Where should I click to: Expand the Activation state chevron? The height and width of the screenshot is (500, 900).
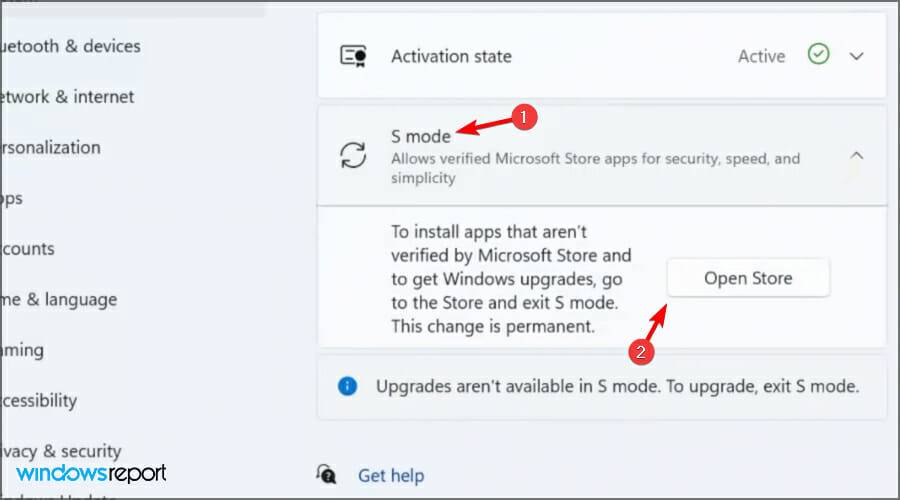[856, 56]
